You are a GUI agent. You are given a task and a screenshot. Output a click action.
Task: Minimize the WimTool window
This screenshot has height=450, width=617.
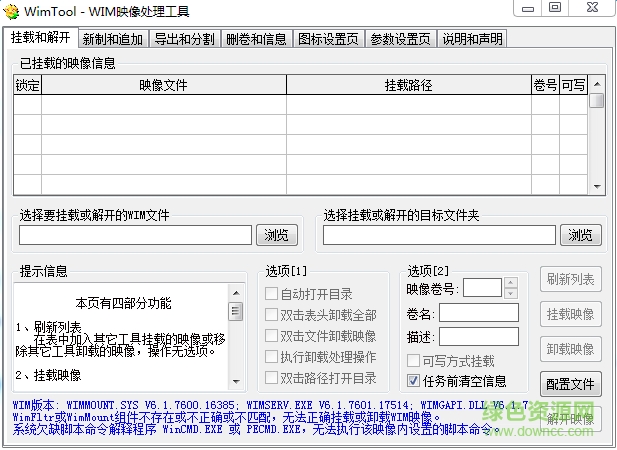pos(528,8)
